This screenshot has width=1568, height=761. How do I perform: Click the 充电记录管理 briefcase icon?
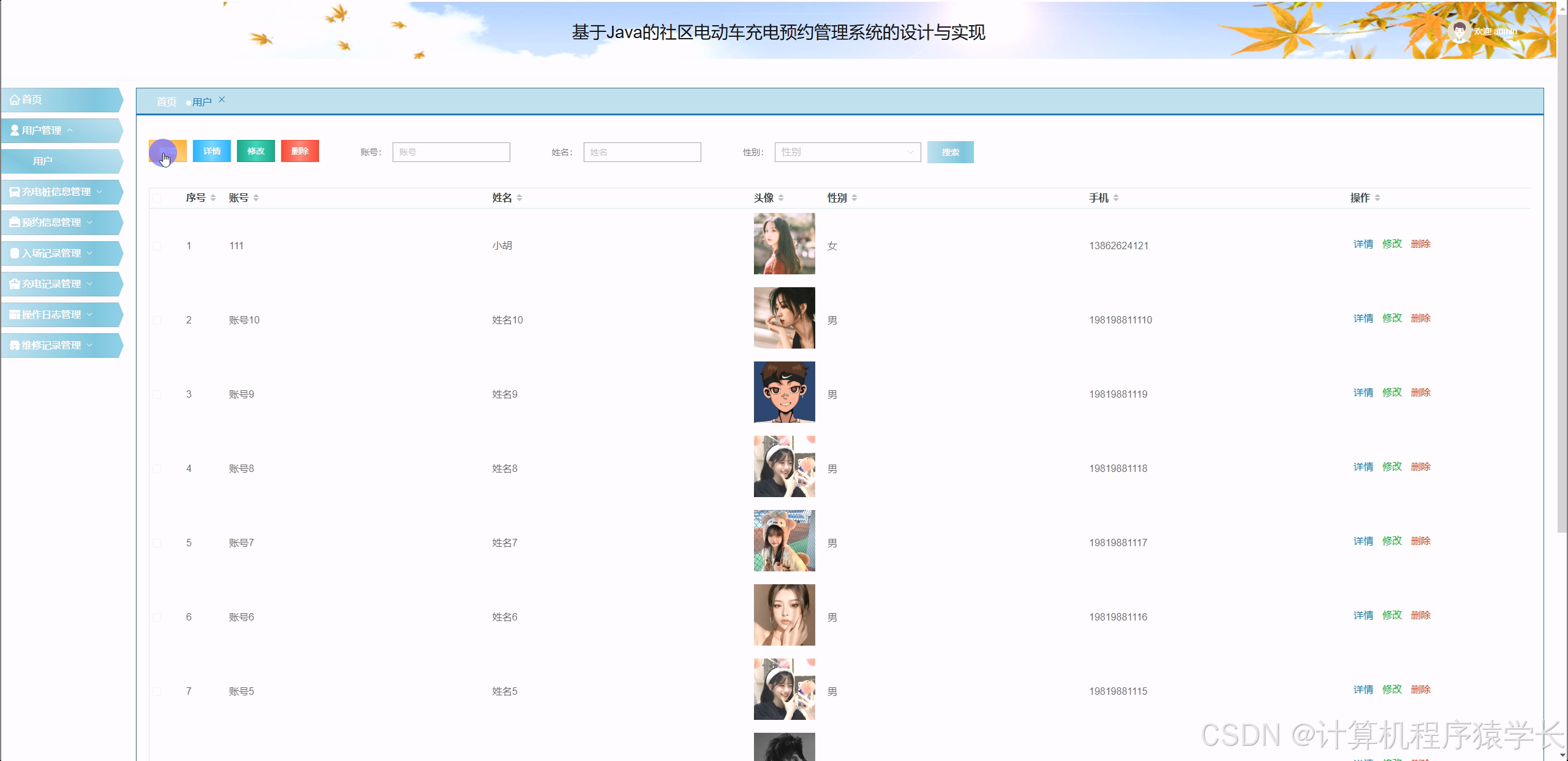(13, 284)
